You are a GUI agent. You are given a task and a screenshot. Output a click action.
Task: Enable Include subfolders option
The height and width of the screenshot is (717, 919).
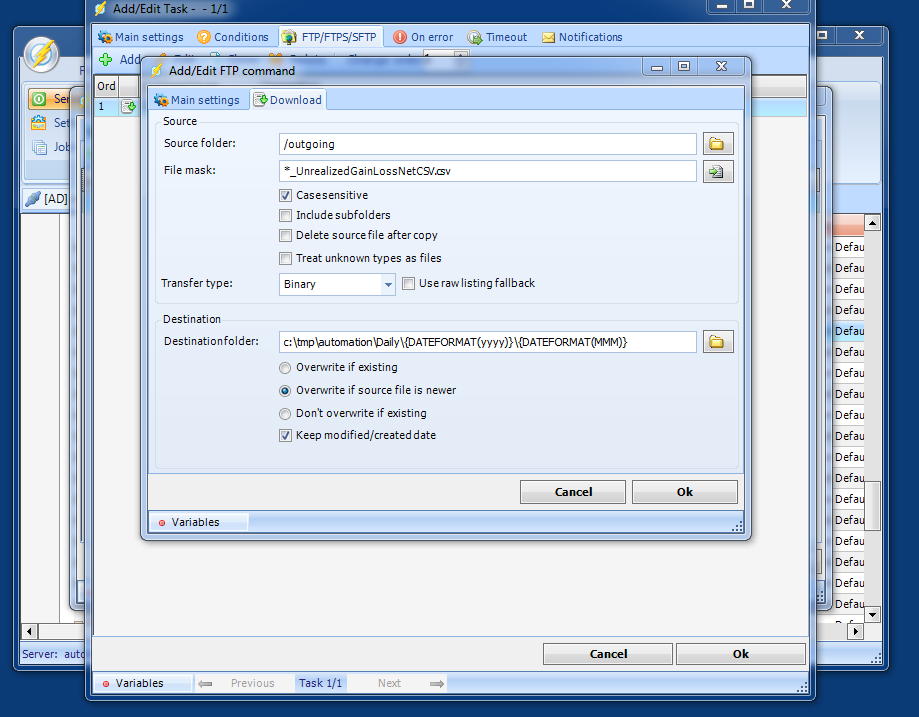pos(286,215)
